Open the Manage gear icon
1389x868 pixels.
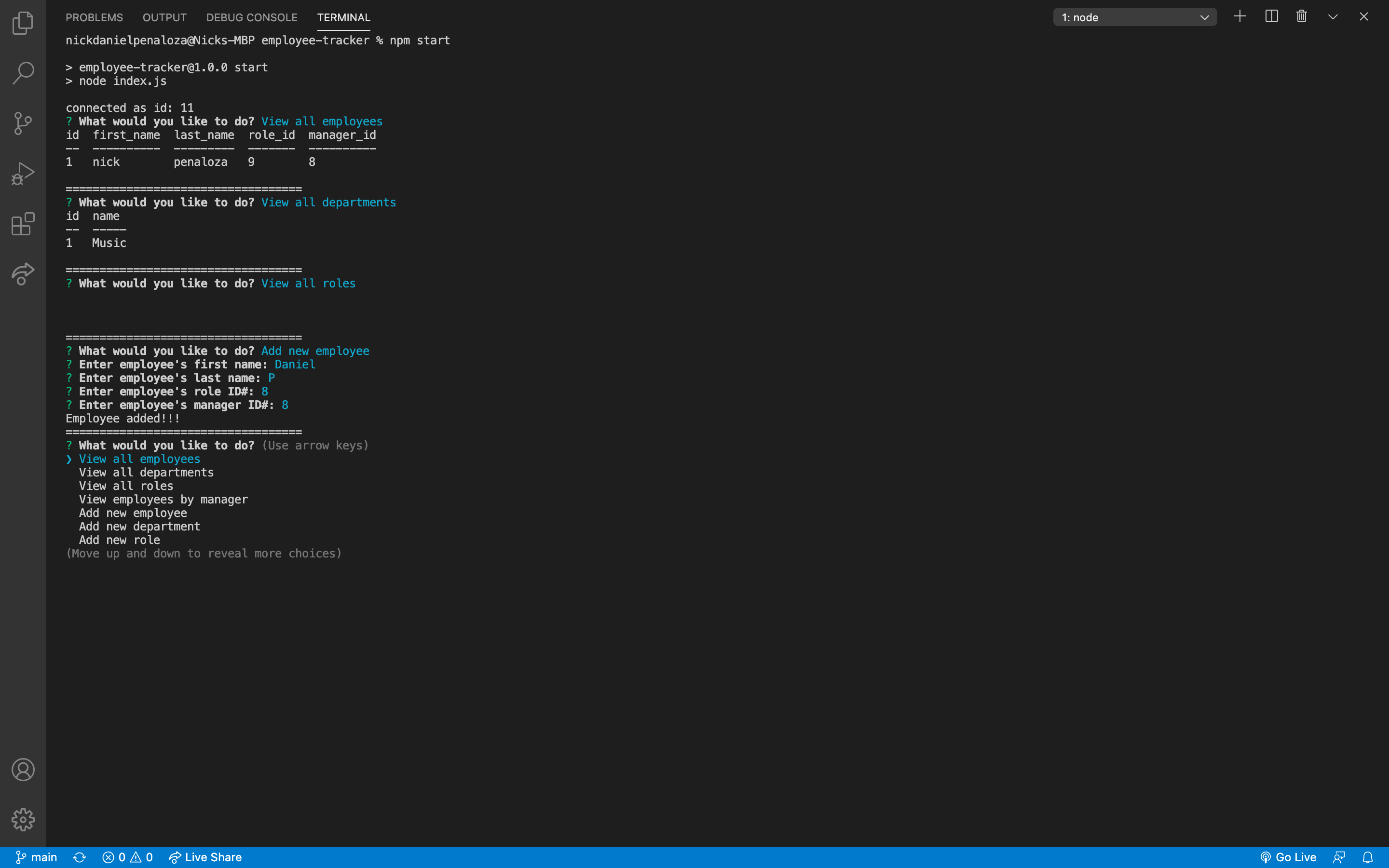pos(23,820)
